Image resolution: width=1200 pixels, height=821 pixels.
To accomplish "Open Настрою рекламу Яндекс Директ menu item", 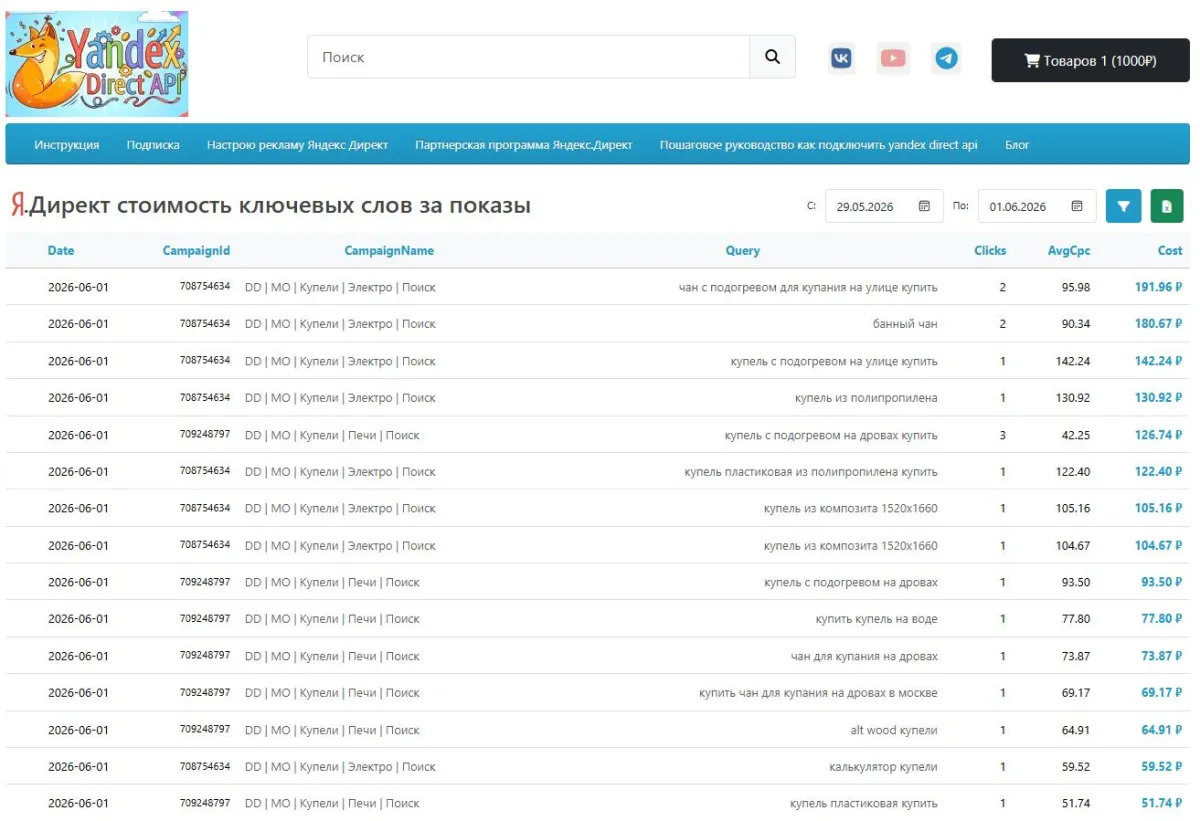I will coord(297,145).
